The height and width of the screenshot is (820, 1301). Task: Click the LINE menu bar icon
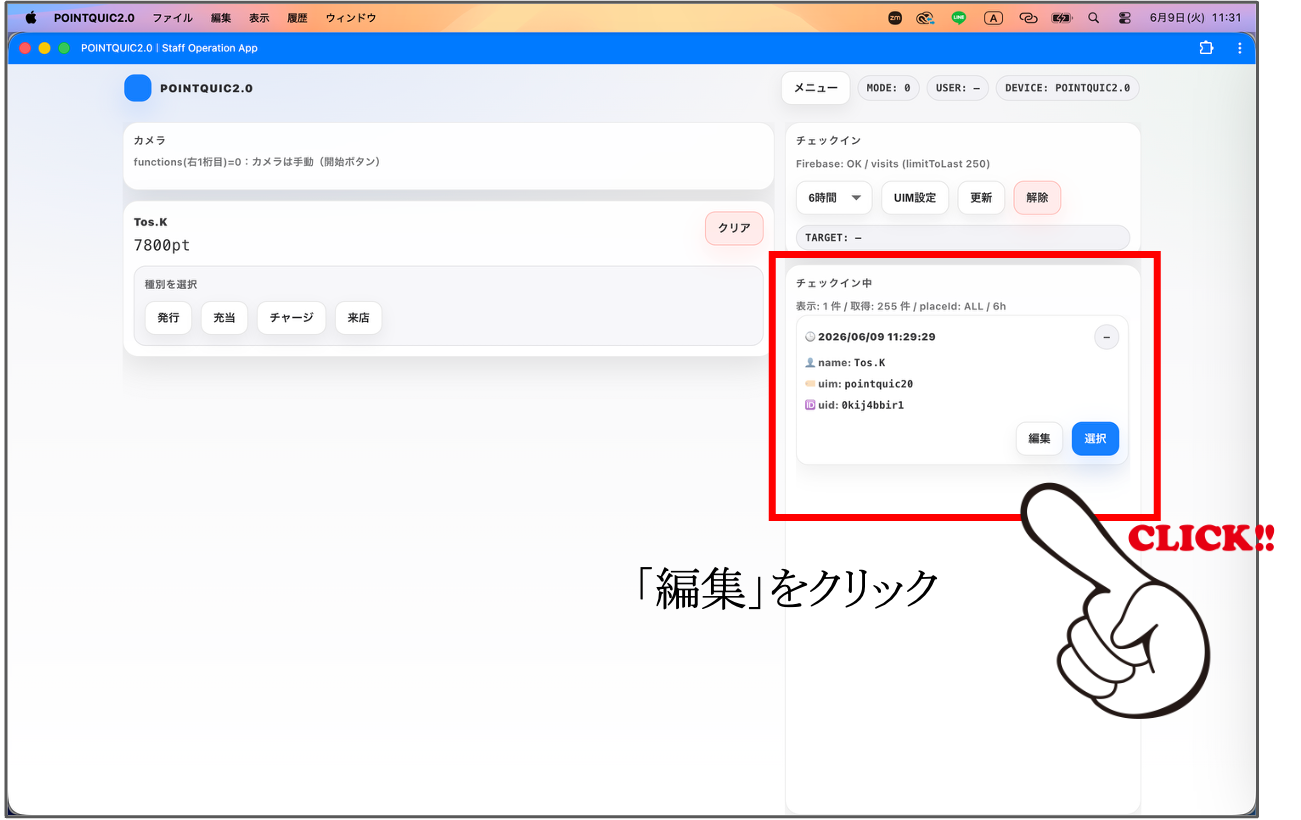pyautogui.click(x=959, y=18)
